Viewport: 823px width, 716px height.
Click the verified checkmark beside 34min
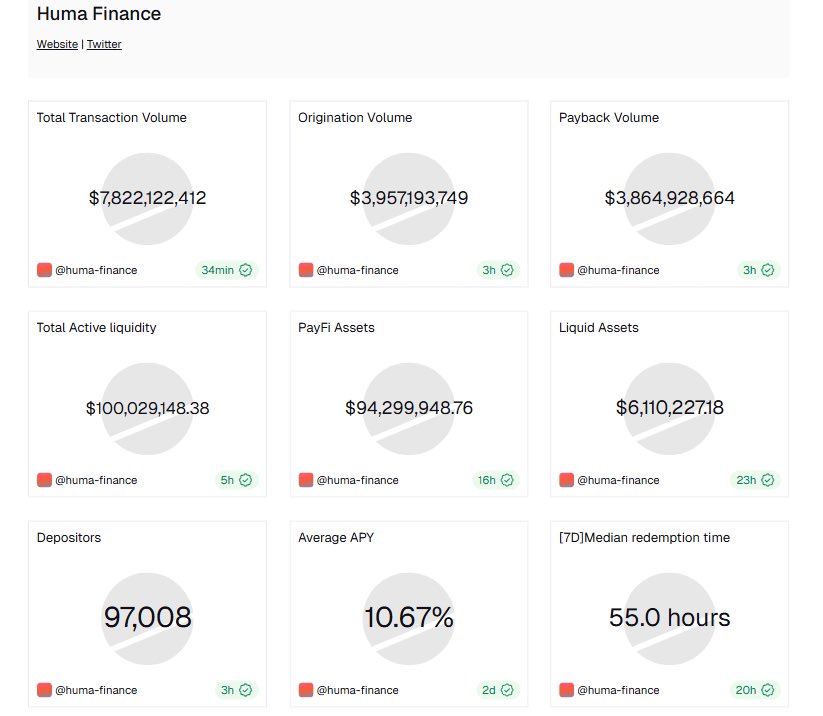tap(246, 270)
